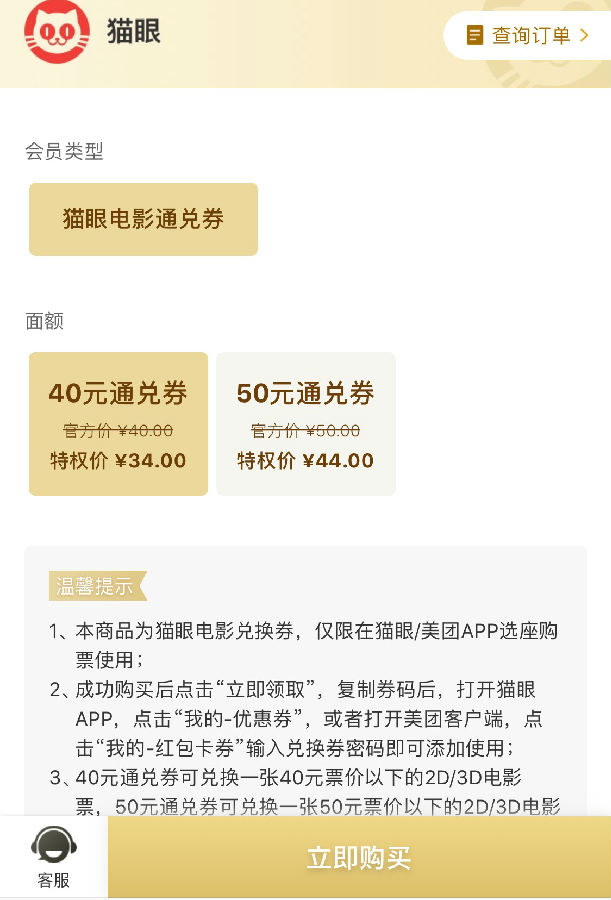The image size is (611, 900).
Task: Tap the customer service headset icon
Action: pos(53,846)
